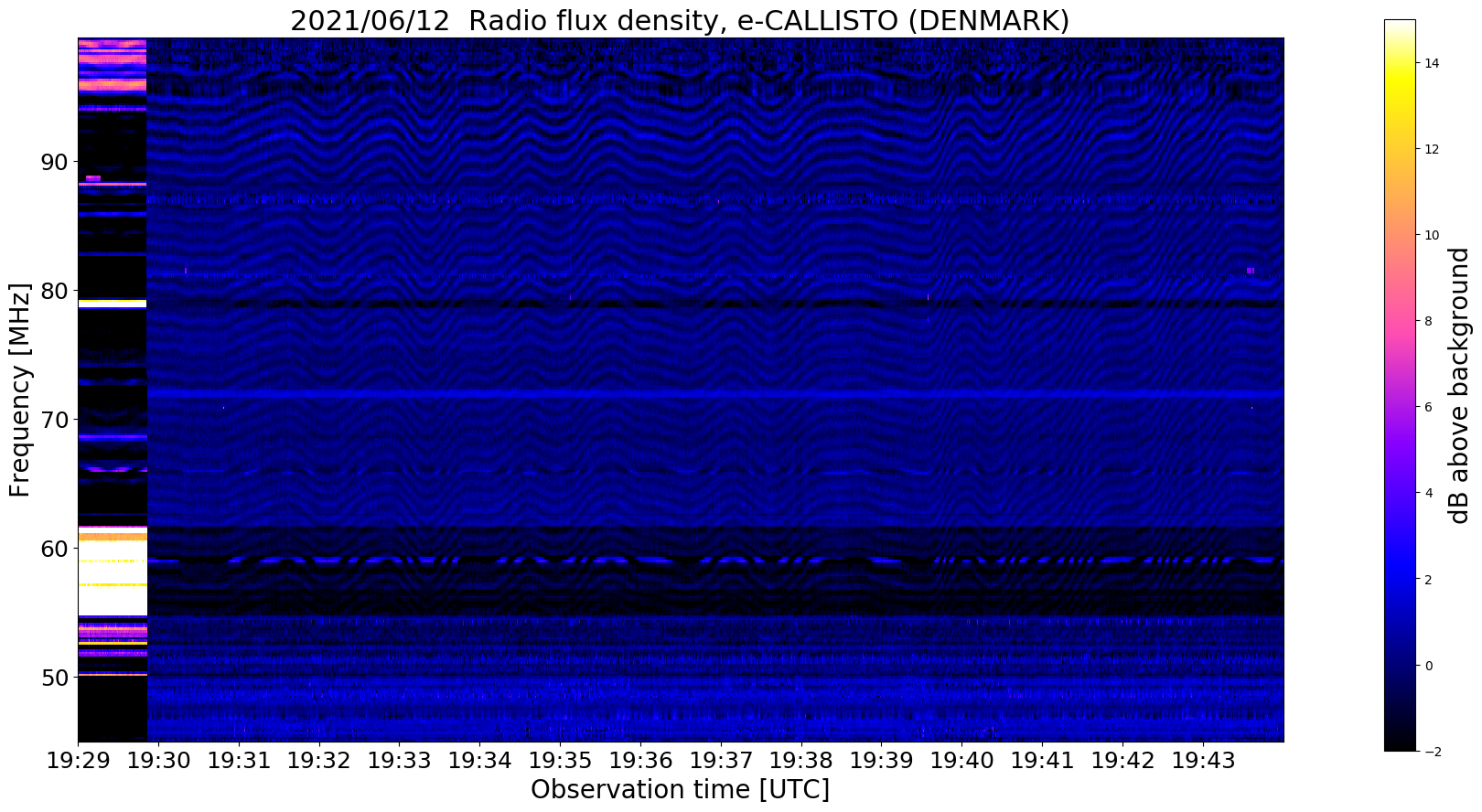Click the 70 frequency tick label
This screenshot has width=1482, height=812.
point(53,420)
